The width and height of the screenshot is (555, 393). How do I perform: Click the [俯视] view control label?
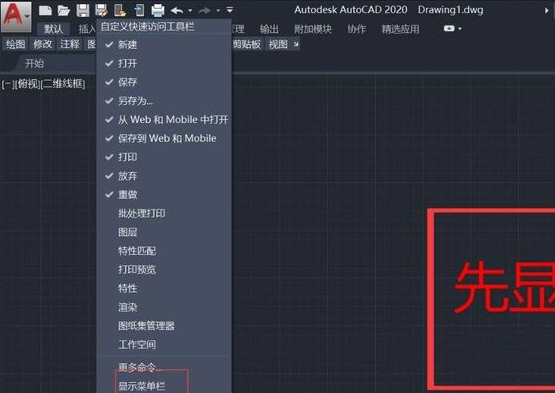(27, 84)
